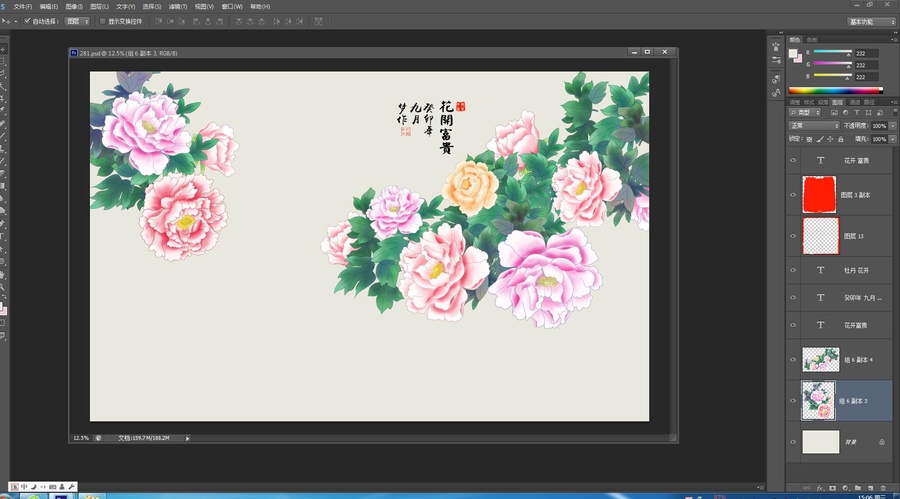Viewport: 900px width, 499px height.
Task: Click the new layer icon
Action: click(870, 488)
